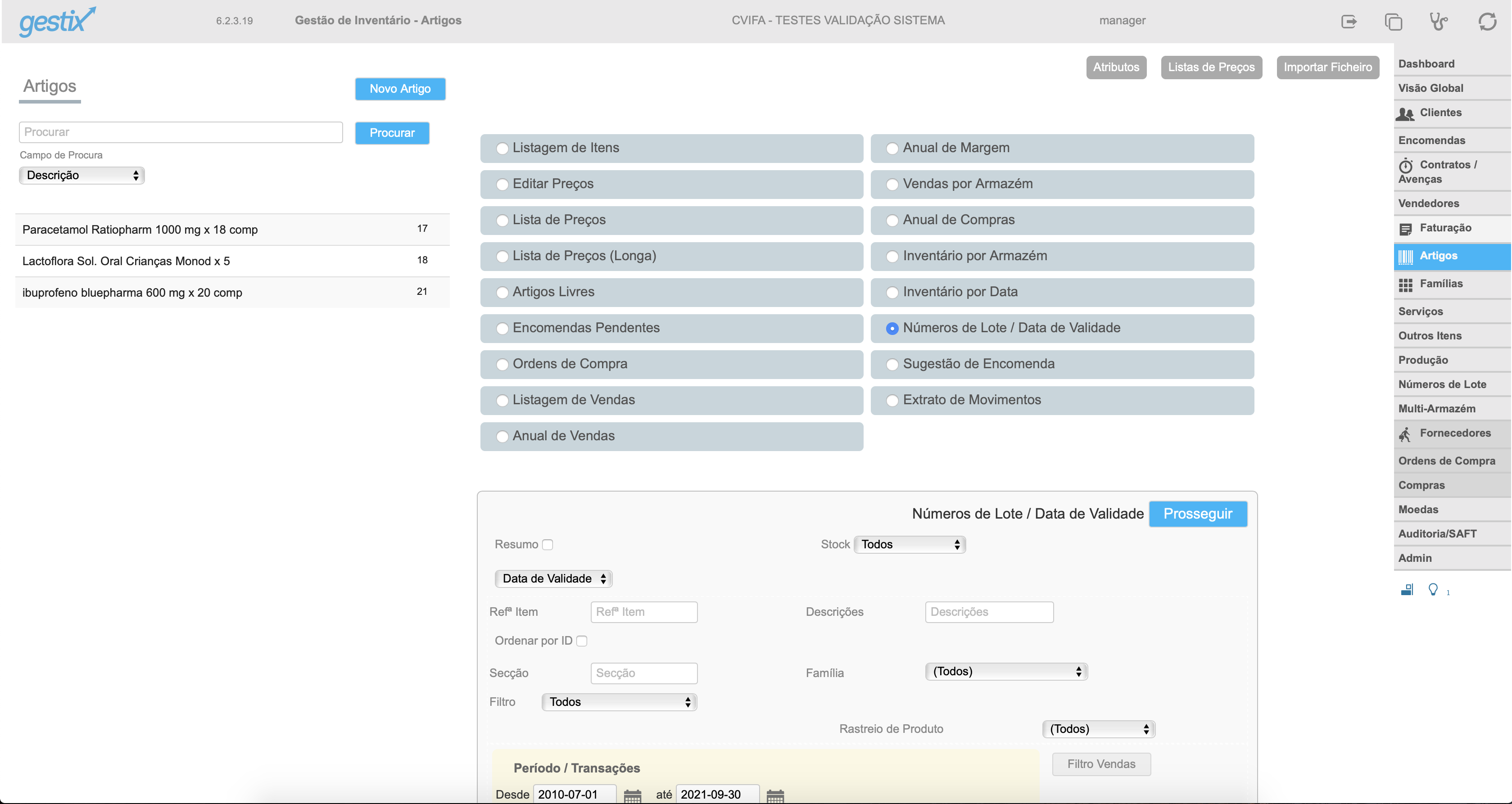Choose the Encomendas Pendentes option
Screen dimensions: 1512x804
pos(502,329)
